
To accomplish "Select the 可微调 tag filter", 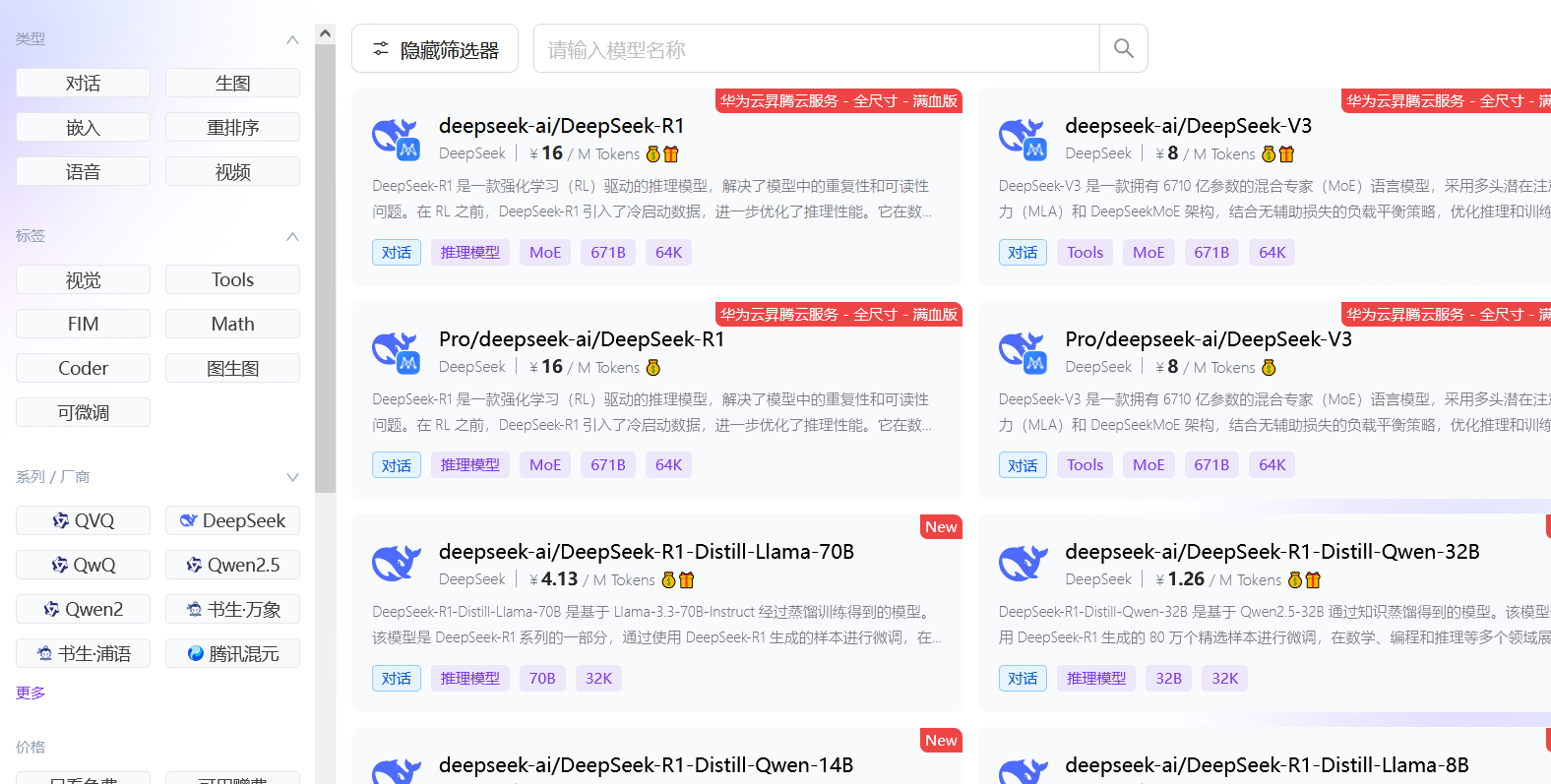I will pos(83,412).
